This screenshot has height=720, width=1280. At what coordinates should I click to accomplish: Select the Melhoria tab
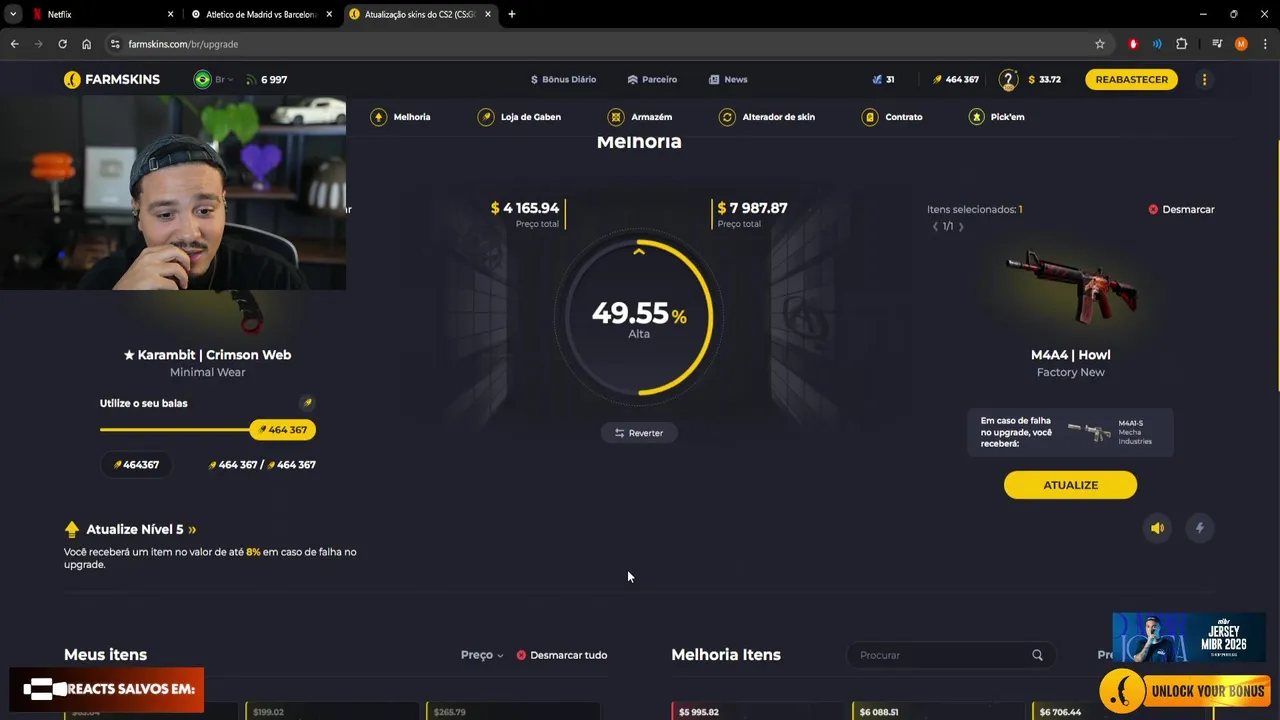(400, 117)
